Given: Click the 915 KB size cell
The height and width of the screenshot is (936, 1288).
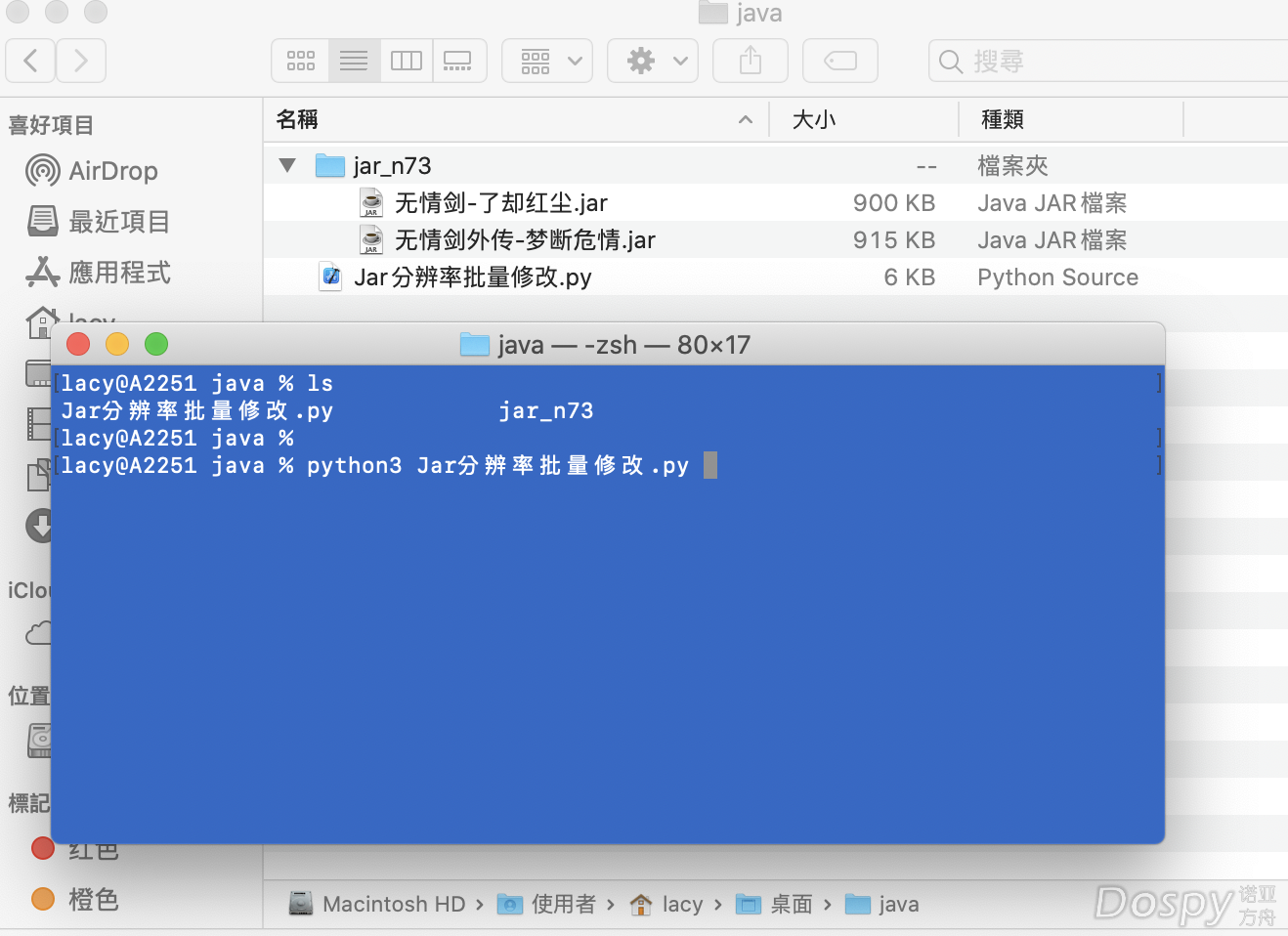Looking at the screenshot, I should (894, 239).
